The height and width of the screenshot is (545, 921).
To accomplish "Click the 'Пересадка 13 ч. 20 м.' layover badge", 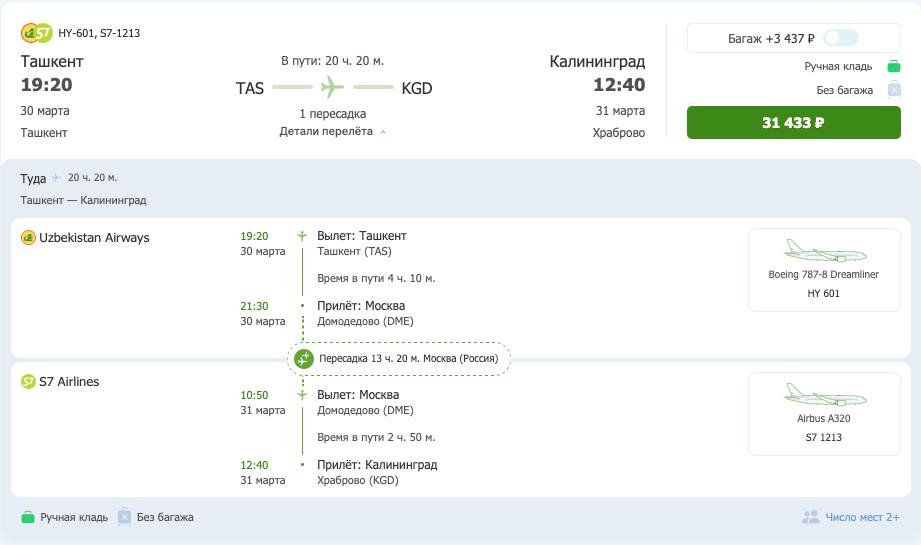I will 400,358.
